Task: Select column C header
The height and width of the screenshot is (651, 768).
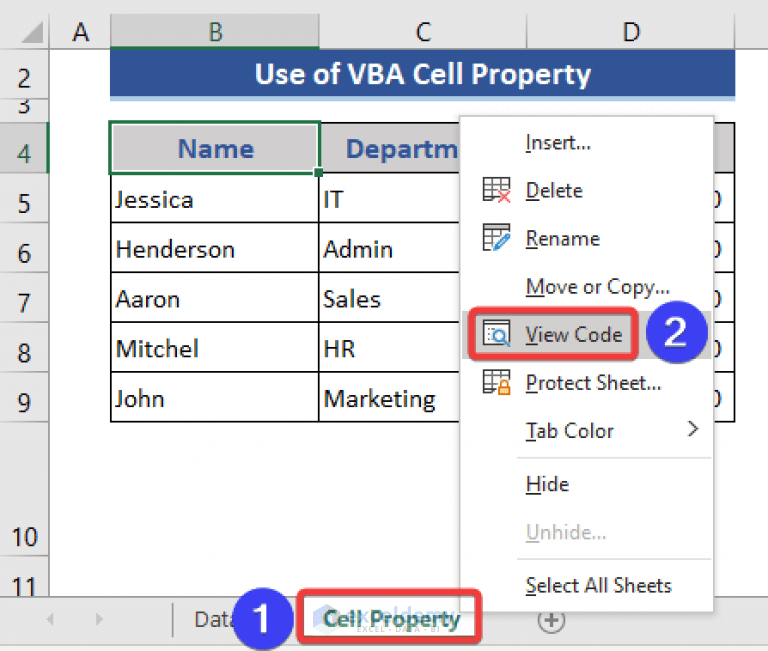Action: (423, 33)
